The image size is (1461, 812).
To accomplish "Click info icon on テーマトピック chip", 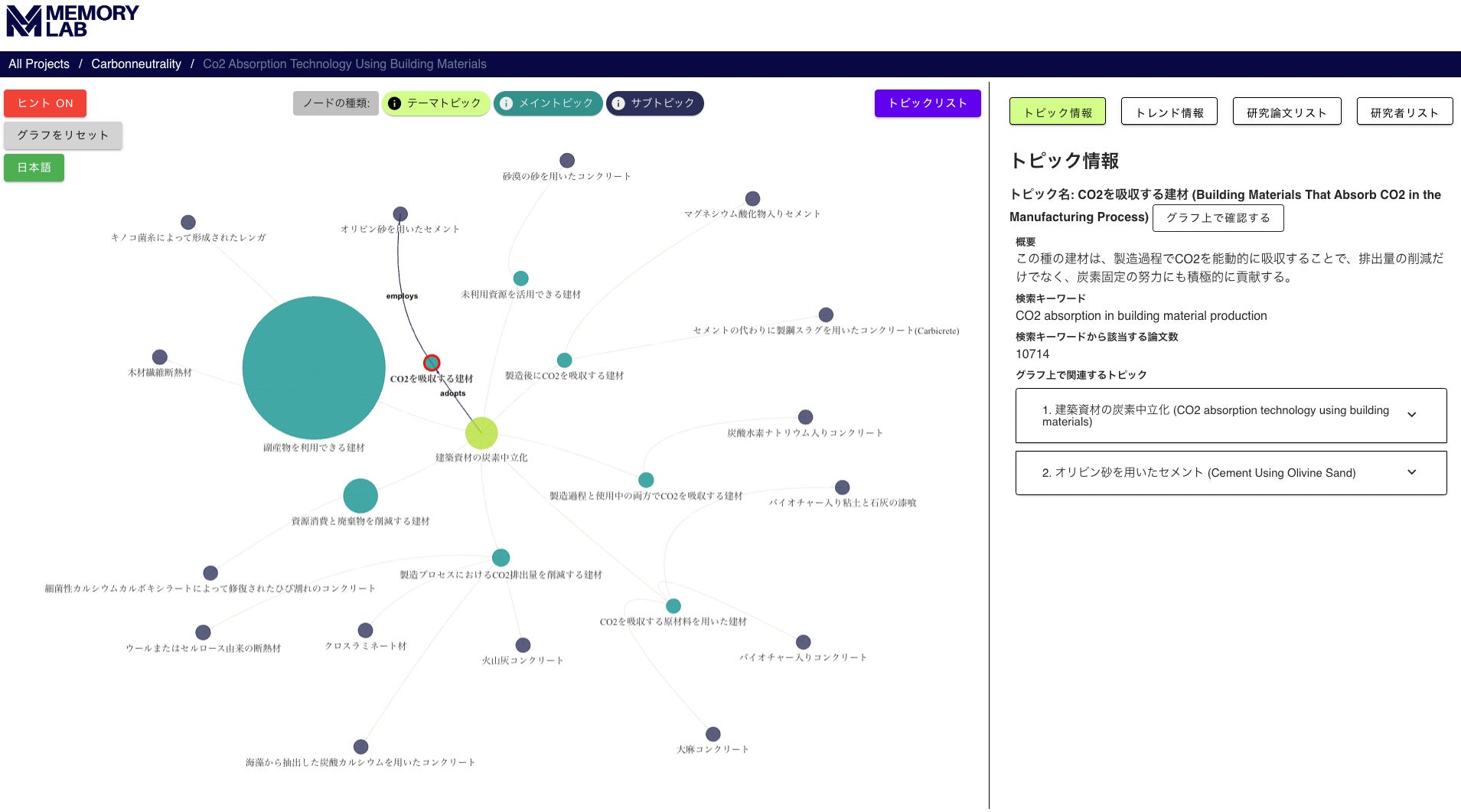I will point(395,103).
